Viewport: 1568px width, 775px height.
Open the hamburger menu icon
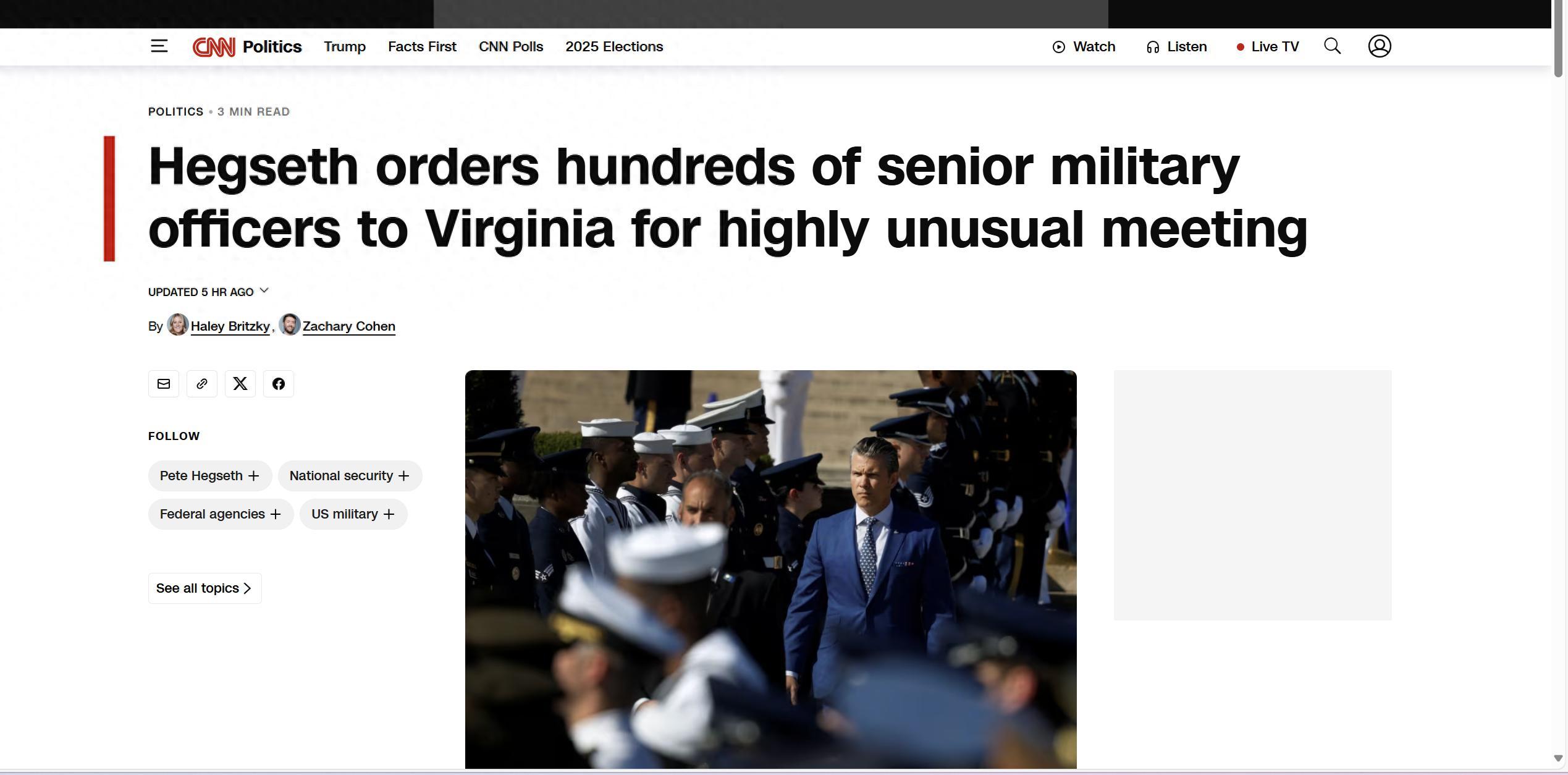[159, 46]
